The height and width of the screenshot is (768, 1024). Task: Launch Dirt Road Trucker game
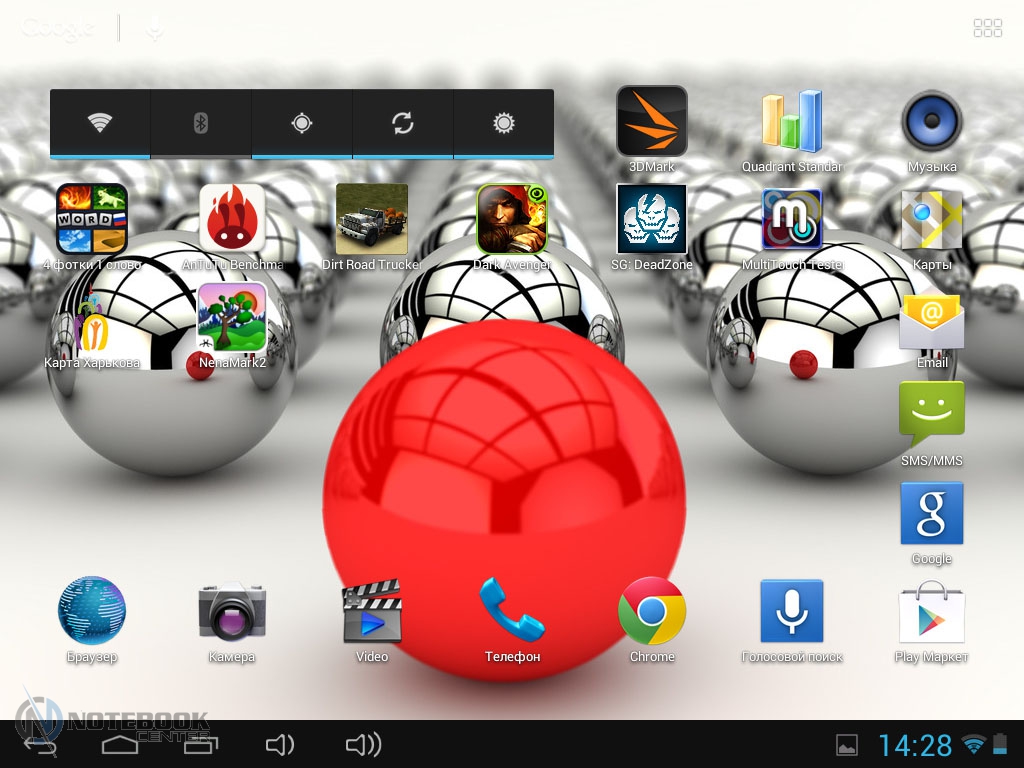click(372, 218)
